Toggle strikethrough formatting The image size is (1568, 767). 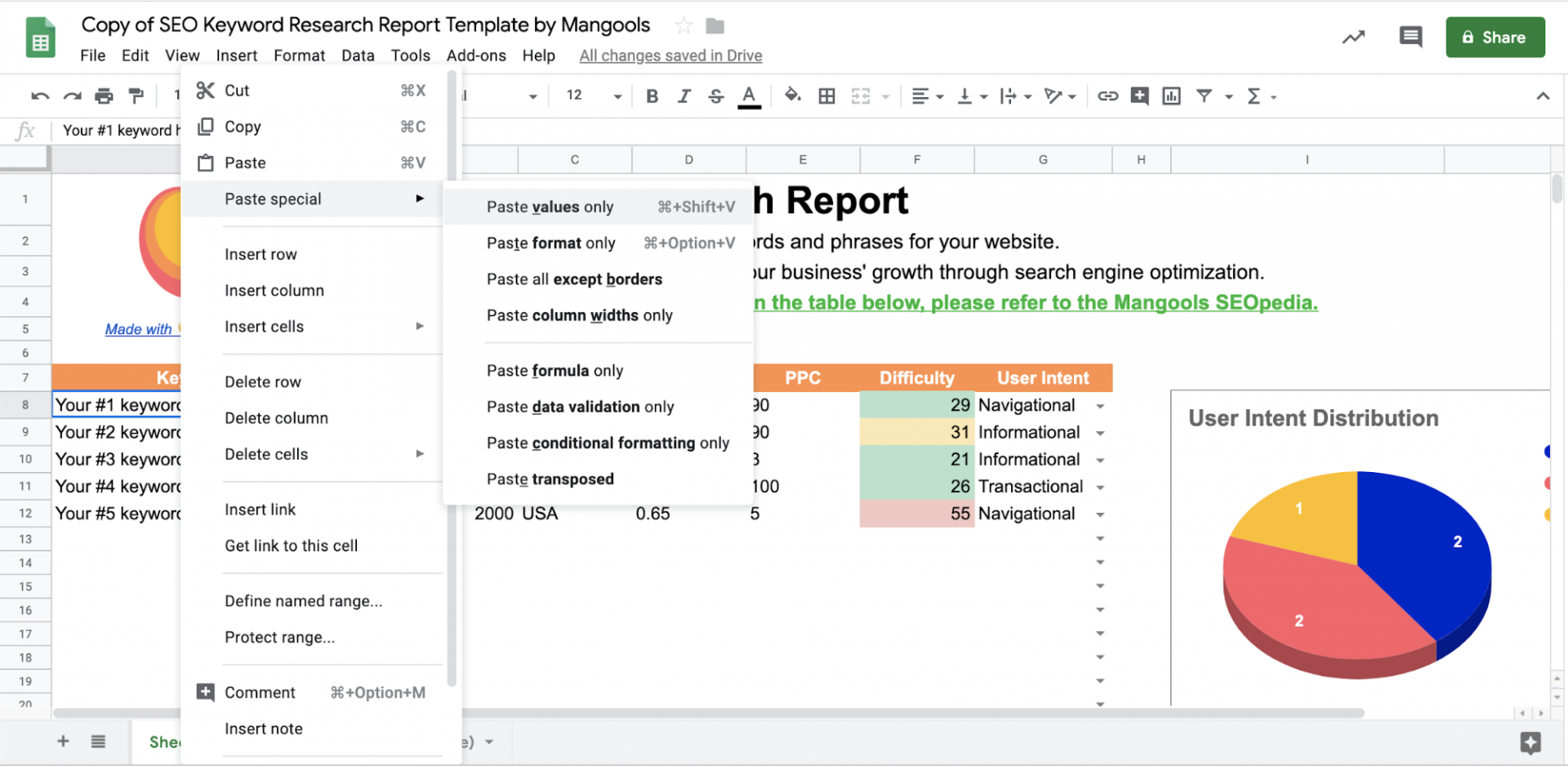tap(715, 96)
